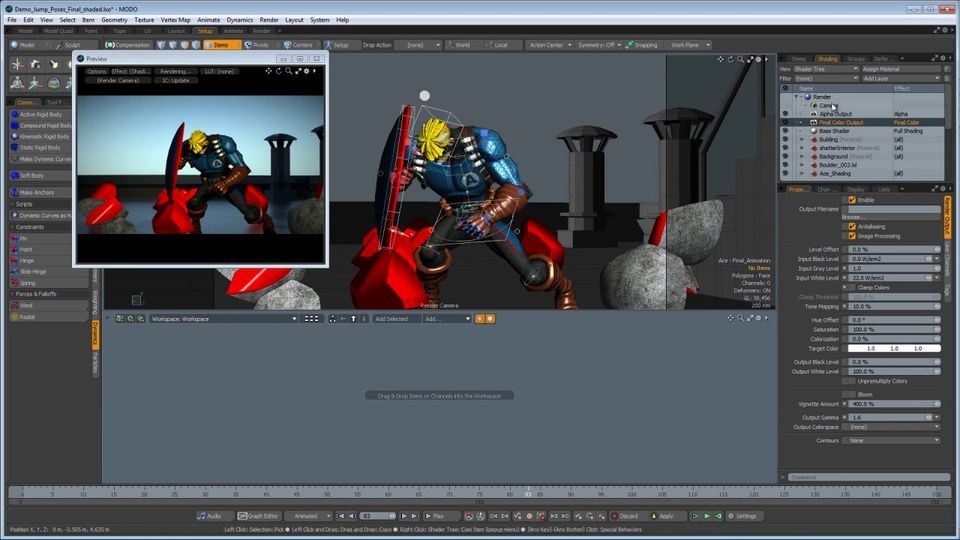Hide the Building material layer
This screenshot has height=540, width=960.
point(785,139)
